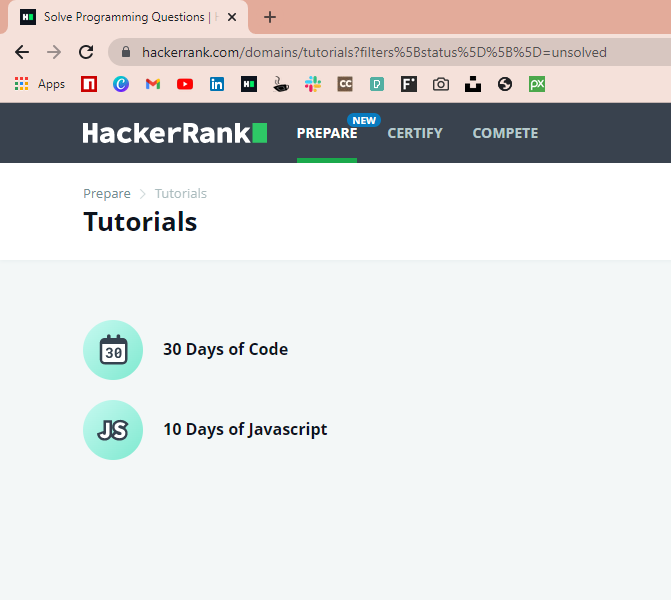Open the Apps grid bookmark
This screenshot has height=600, width=671.
coord(21,84)
